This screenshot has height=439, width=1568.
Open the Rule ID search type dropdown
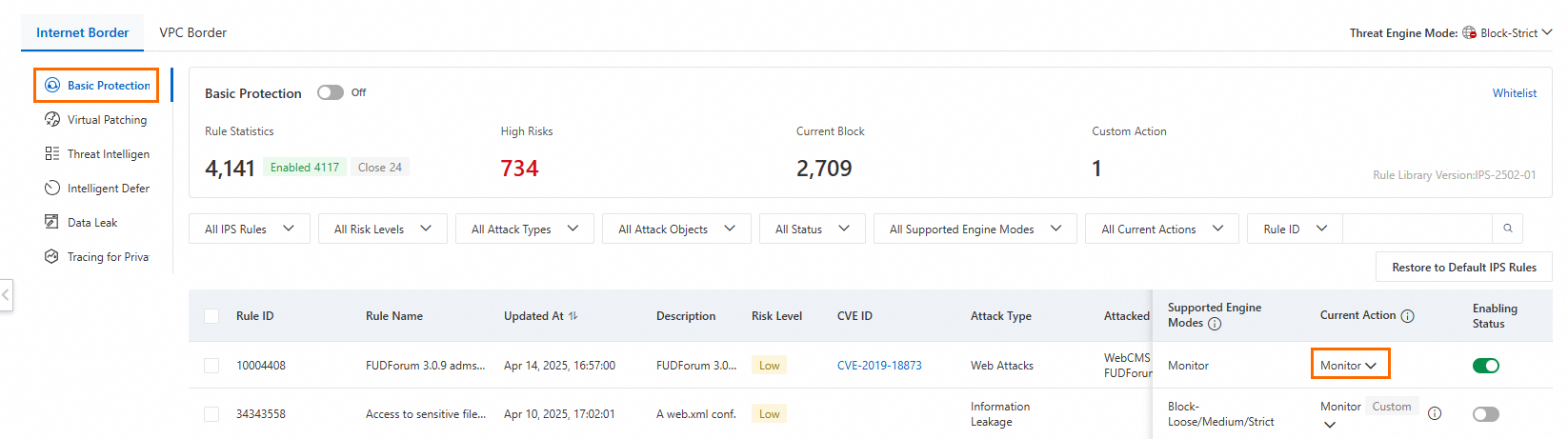tap(1295, 229)
